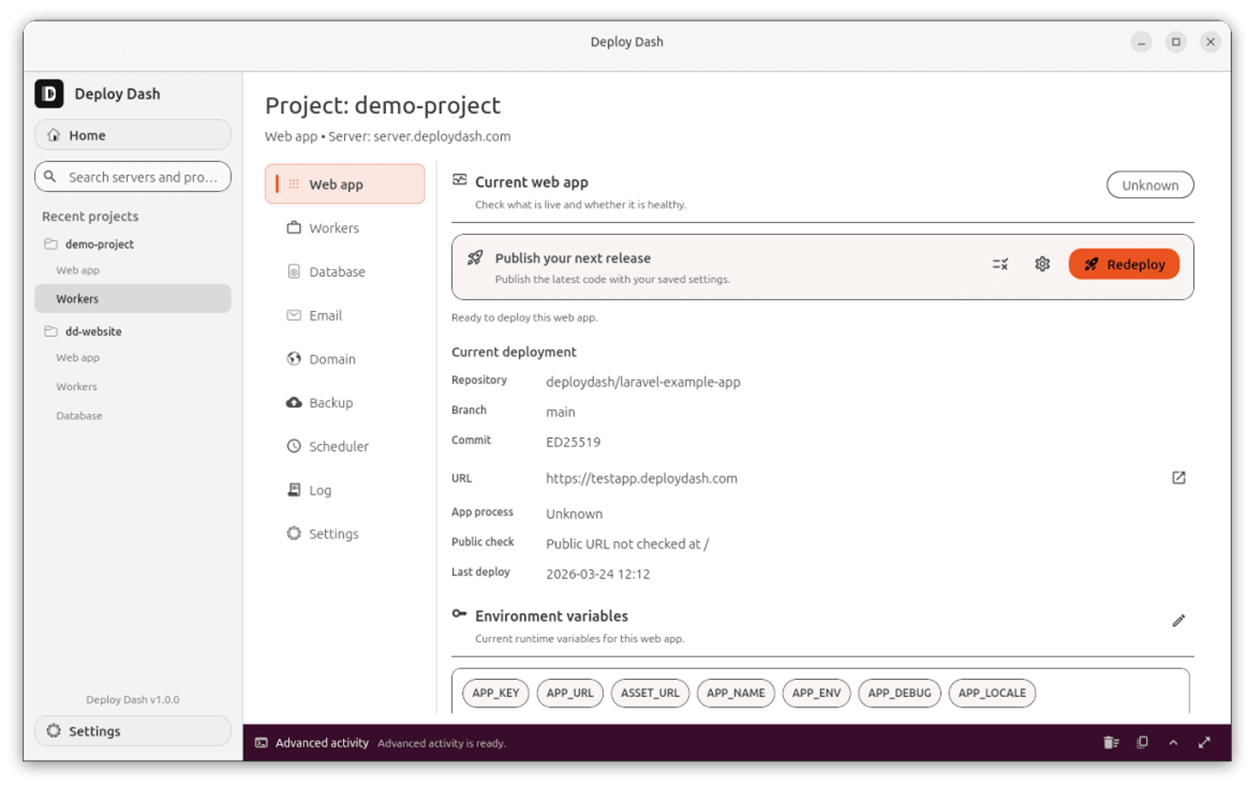Click the ASSET_URL variable chip
The height and width of the screenshot is (787, 1254).
click(x=650, y=693)
